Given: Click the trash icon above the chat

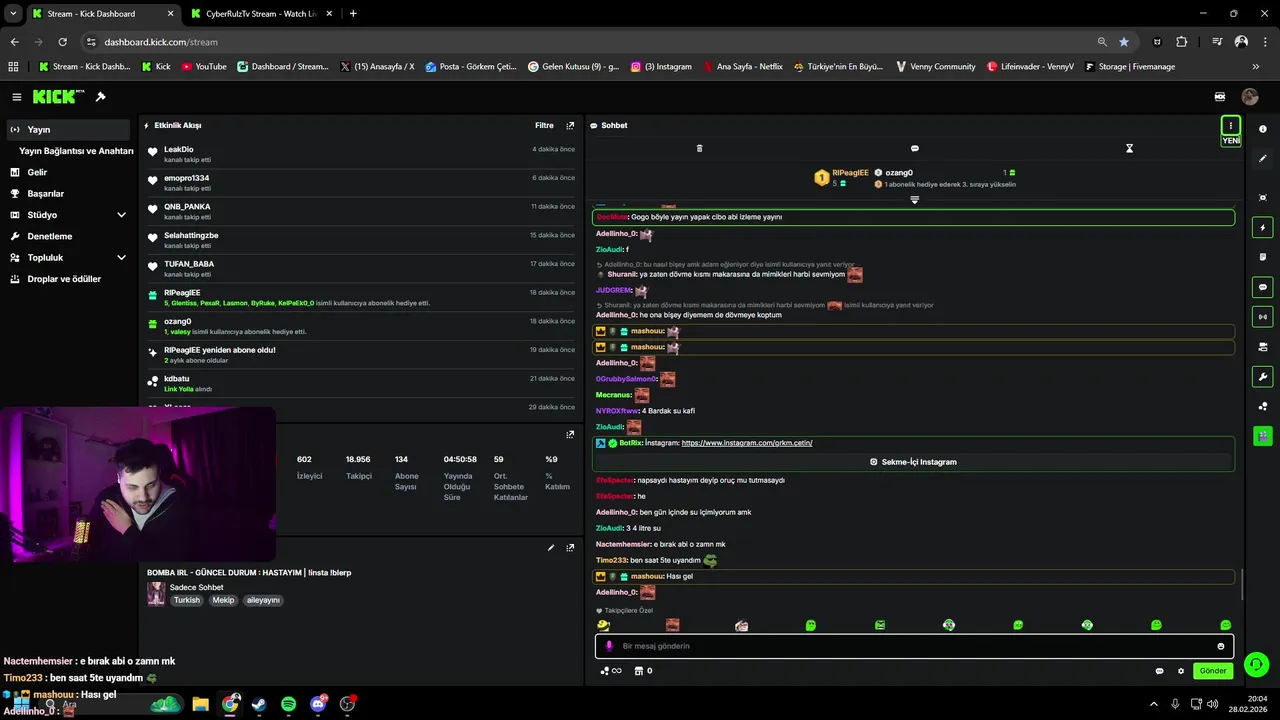Looking at the screenshot, I should pyautogui.click(x=699, y=148).
